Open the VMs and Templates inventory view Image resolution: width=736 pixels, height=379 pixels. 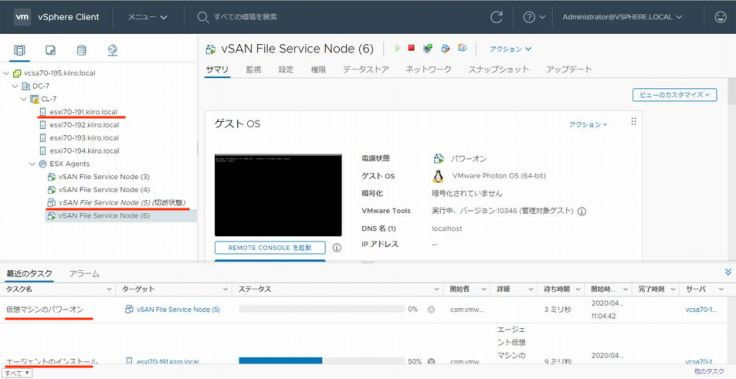click(50, 50)
